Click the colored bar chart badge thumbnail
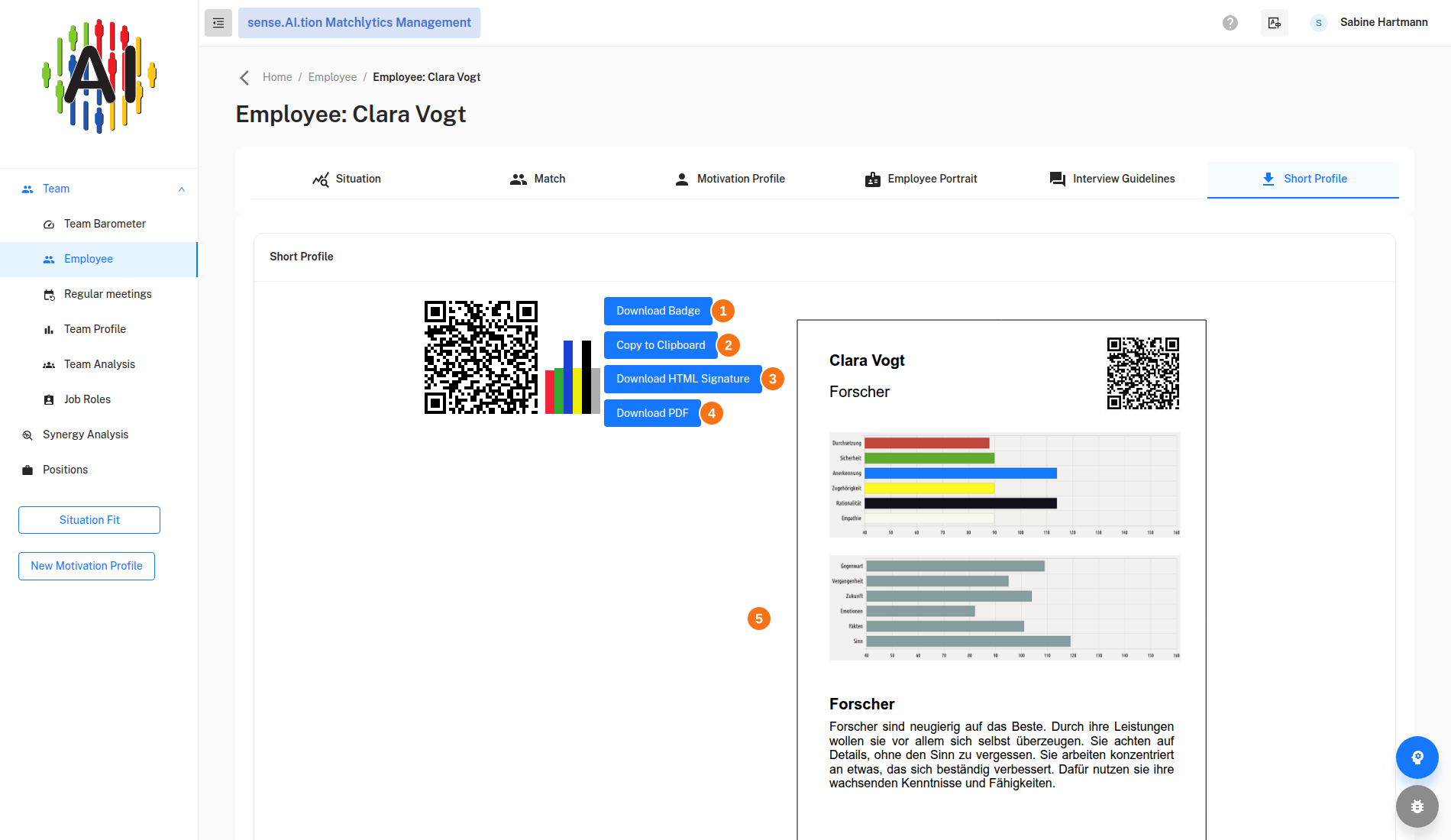 point(573,377)
